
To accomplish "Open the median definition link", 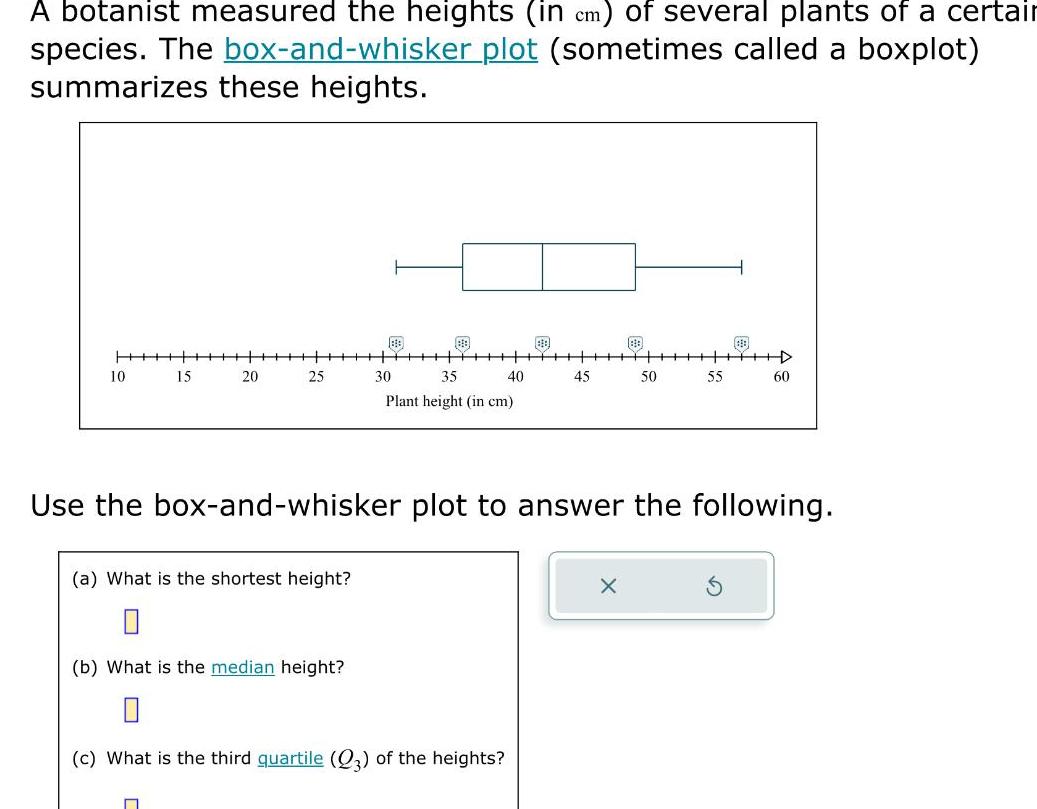I will click(x=242, y=667).
